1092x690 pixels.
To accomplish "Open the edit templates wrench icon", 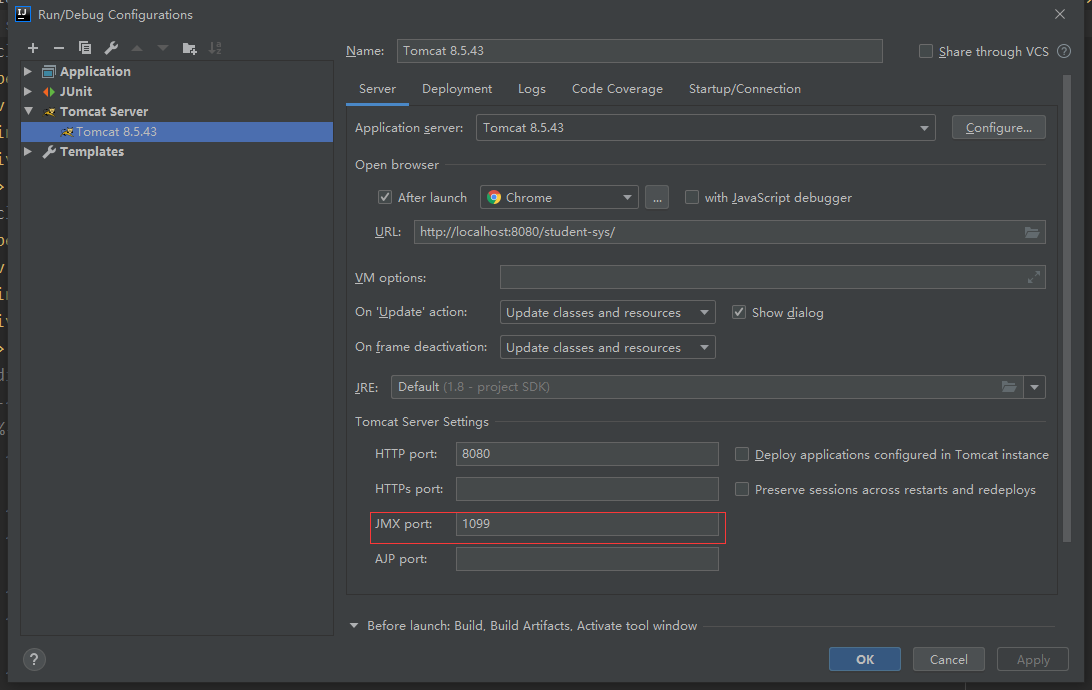I will click(x=111, y=48).
